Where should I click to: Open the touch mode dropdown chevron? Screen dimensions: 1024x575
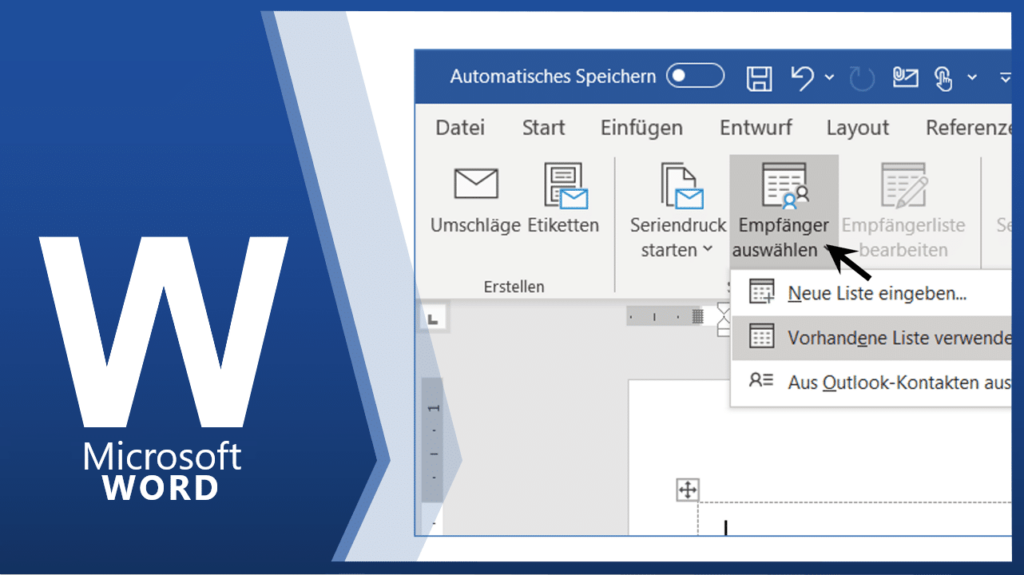[972, 77]
